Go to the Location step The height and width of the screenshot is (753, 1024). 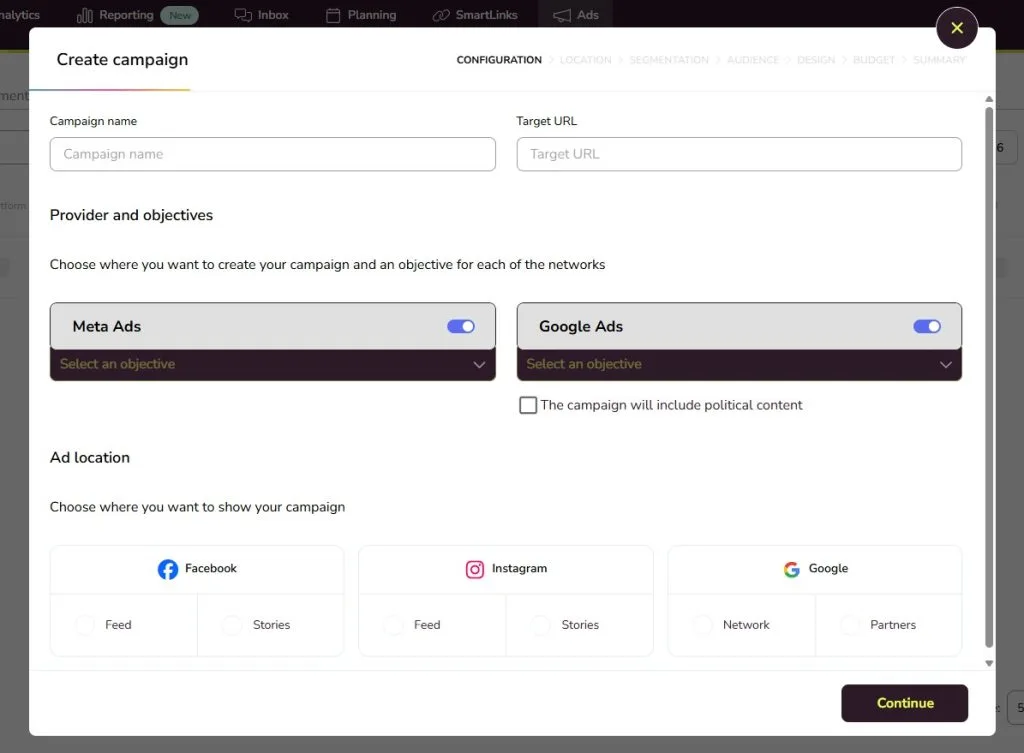coord(585,60)
